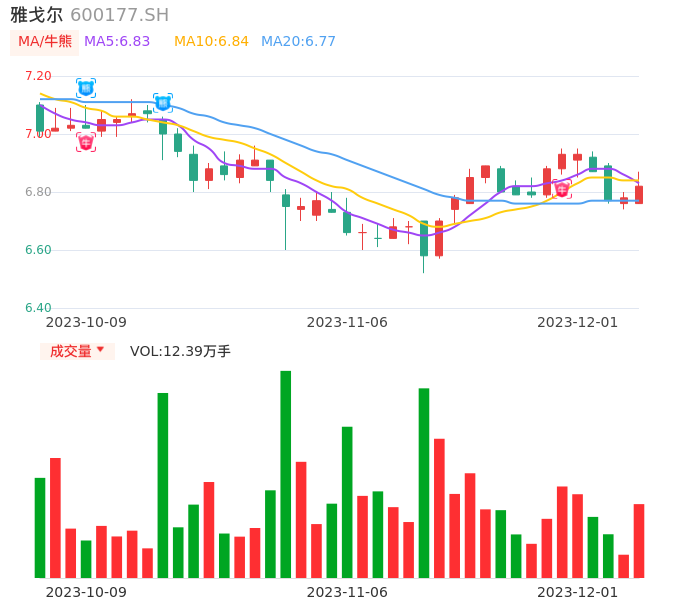Click the 2023-12-01 date label under the volume chart
The image size is (686, 606).
(577, 592)
